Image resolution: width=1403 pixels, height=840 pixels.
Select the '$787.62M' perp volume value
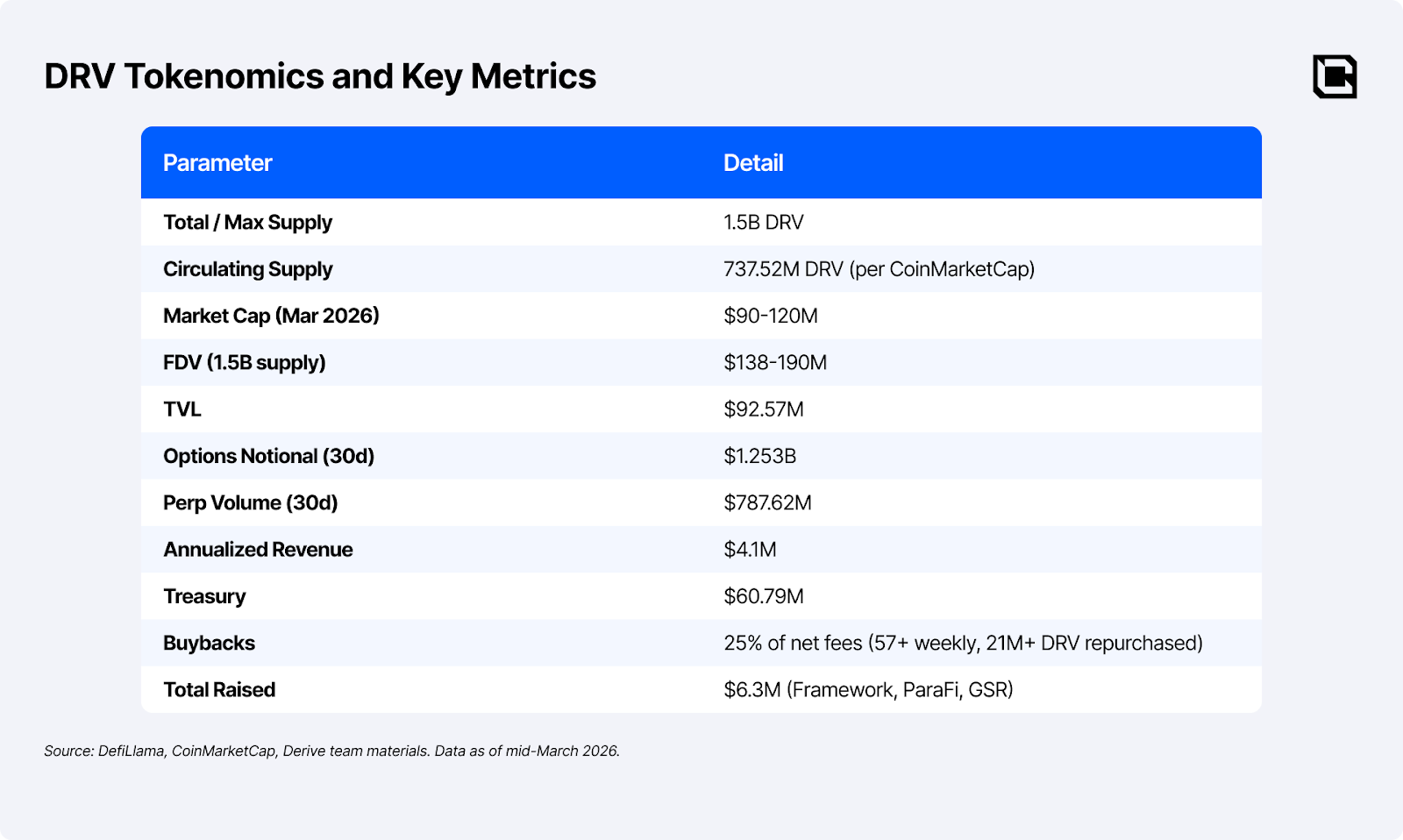pyautogui.click(x=767, y=503)
